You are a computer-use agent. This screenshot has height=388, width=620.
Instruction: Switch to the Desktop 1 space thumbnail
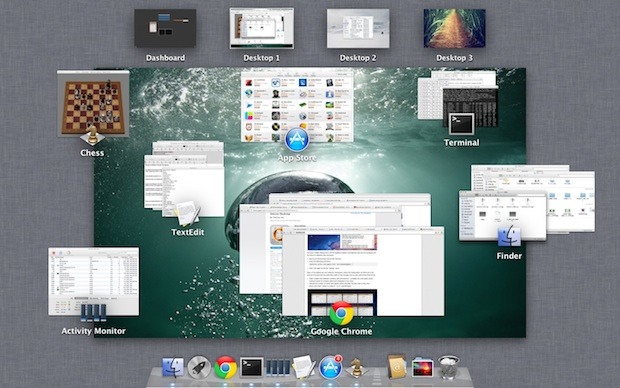(x=262, y=28)
